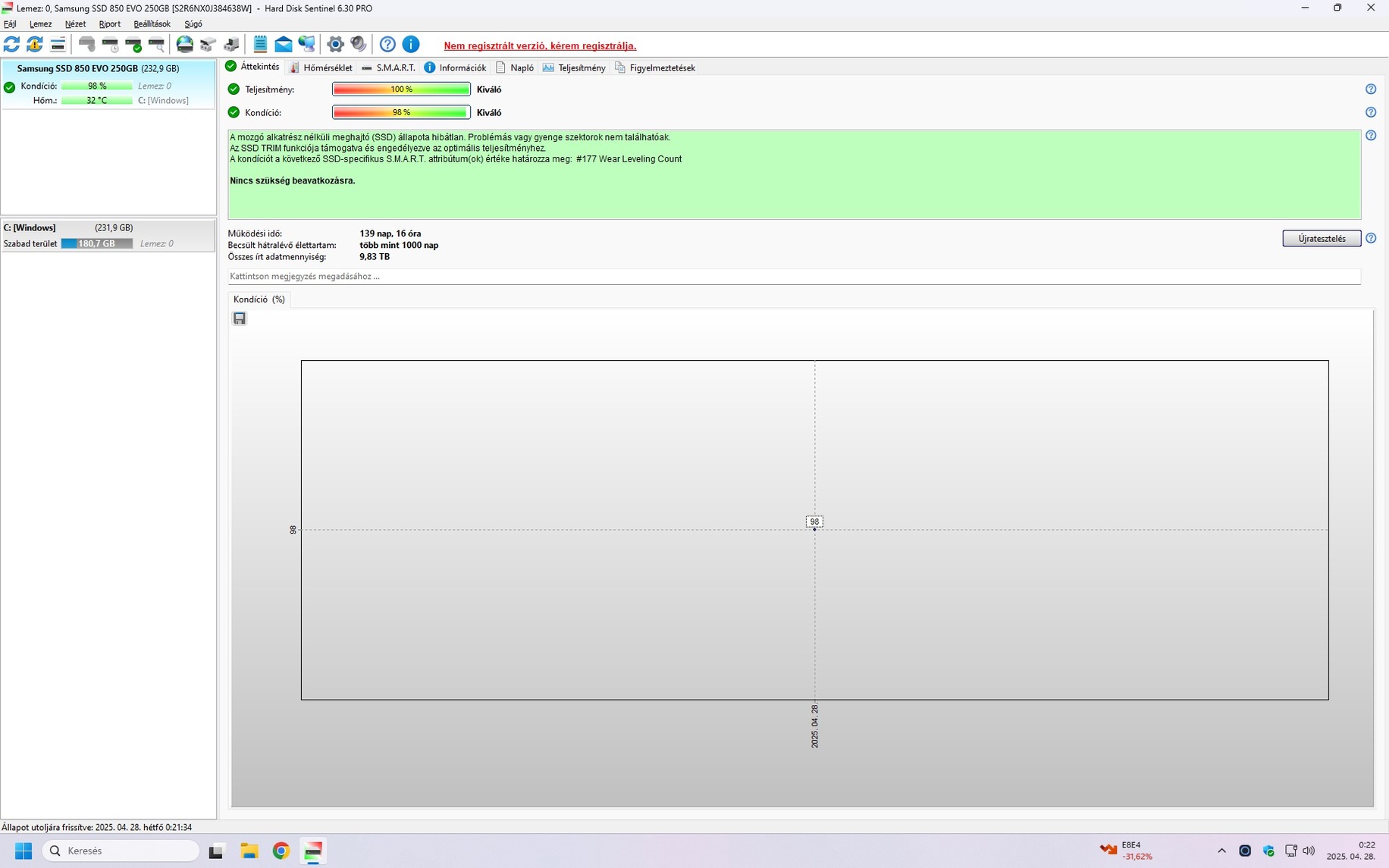
Task: Open the Nézet menu
Action: click(x=75, y=24)
